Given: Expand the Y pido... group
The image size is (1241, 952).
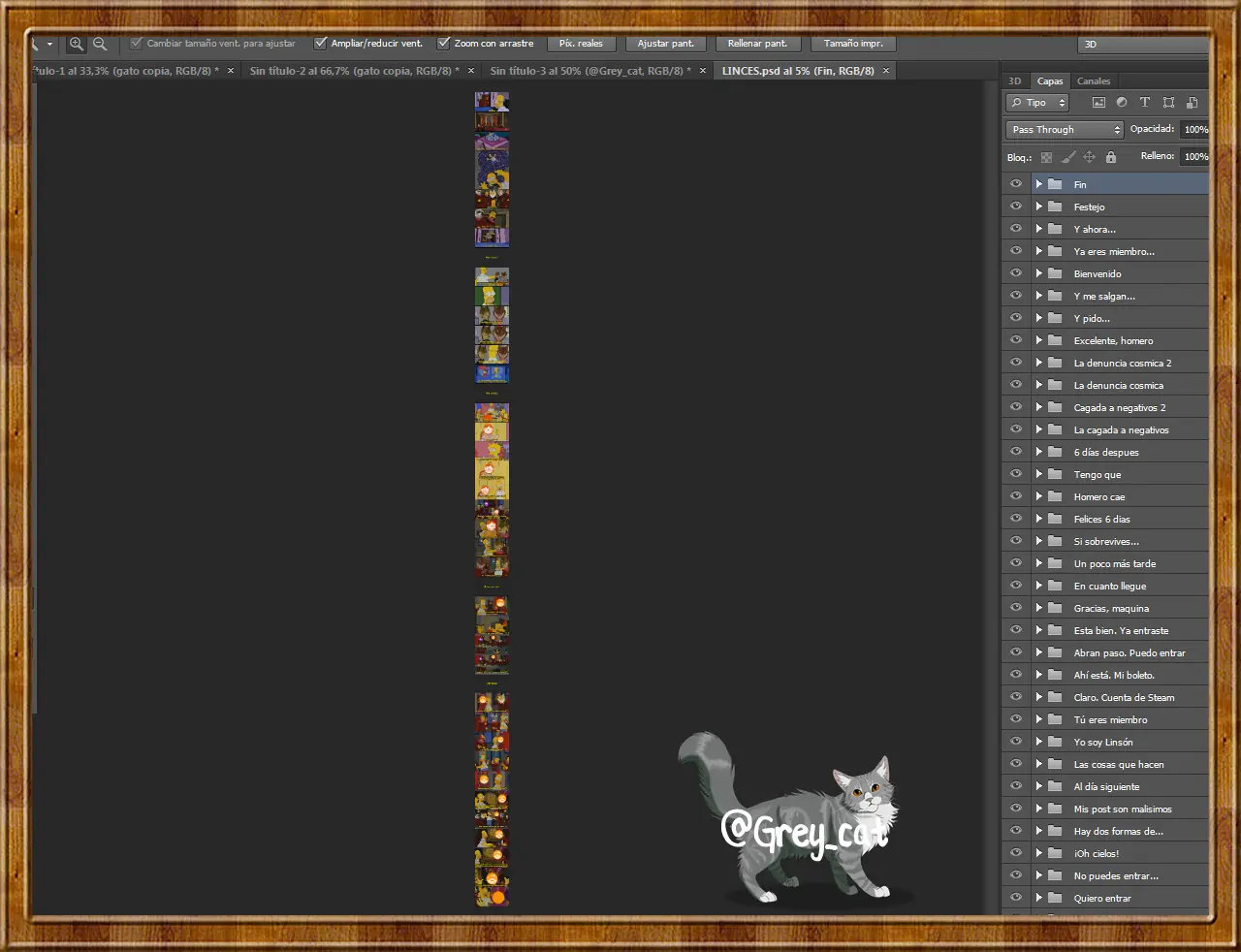Looking at the screenshot, I should tap(1039, 318).
